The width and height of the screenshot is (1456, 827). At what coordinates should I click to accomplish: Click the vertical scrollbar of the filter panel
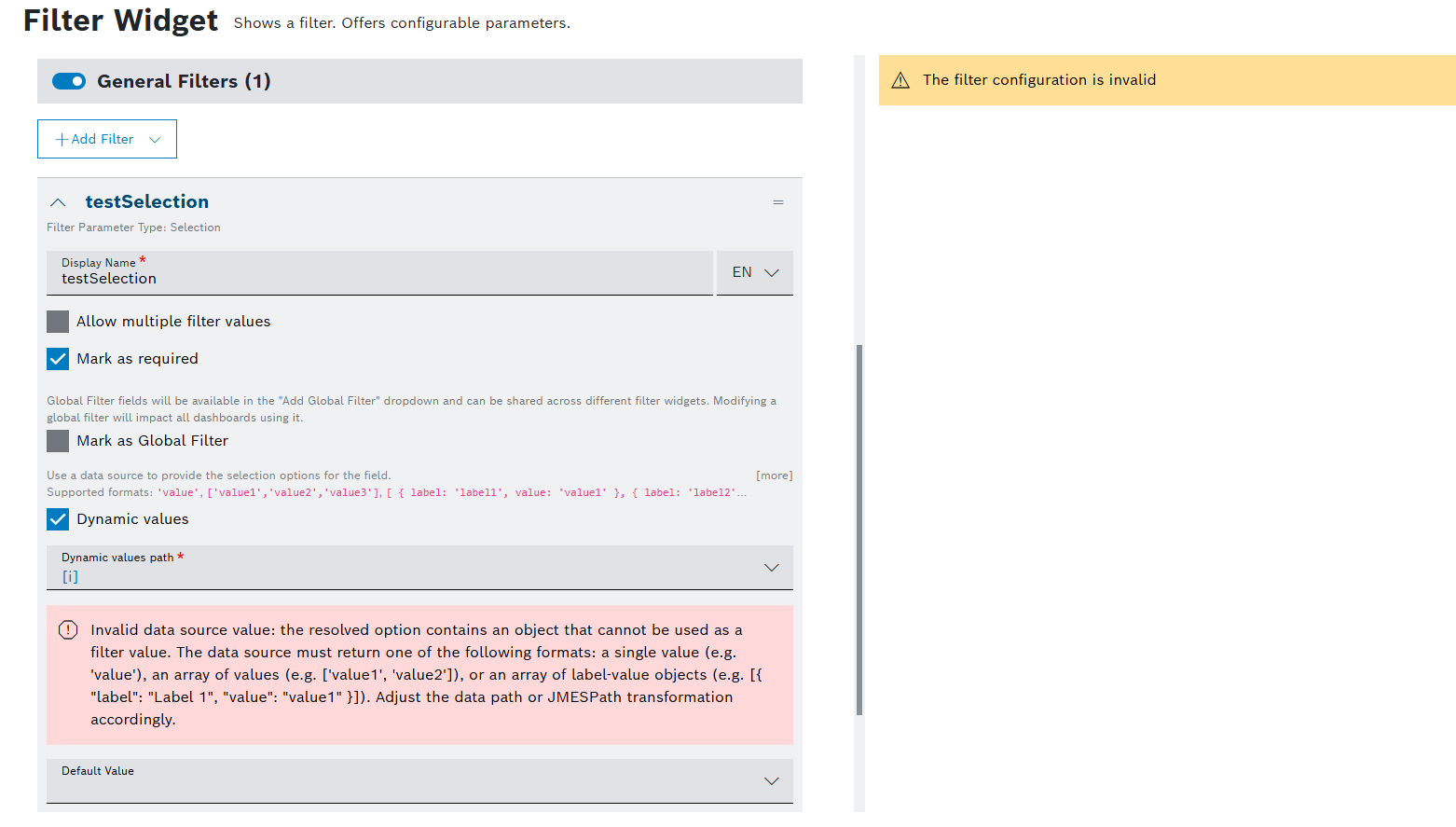[x=859, y=530]
